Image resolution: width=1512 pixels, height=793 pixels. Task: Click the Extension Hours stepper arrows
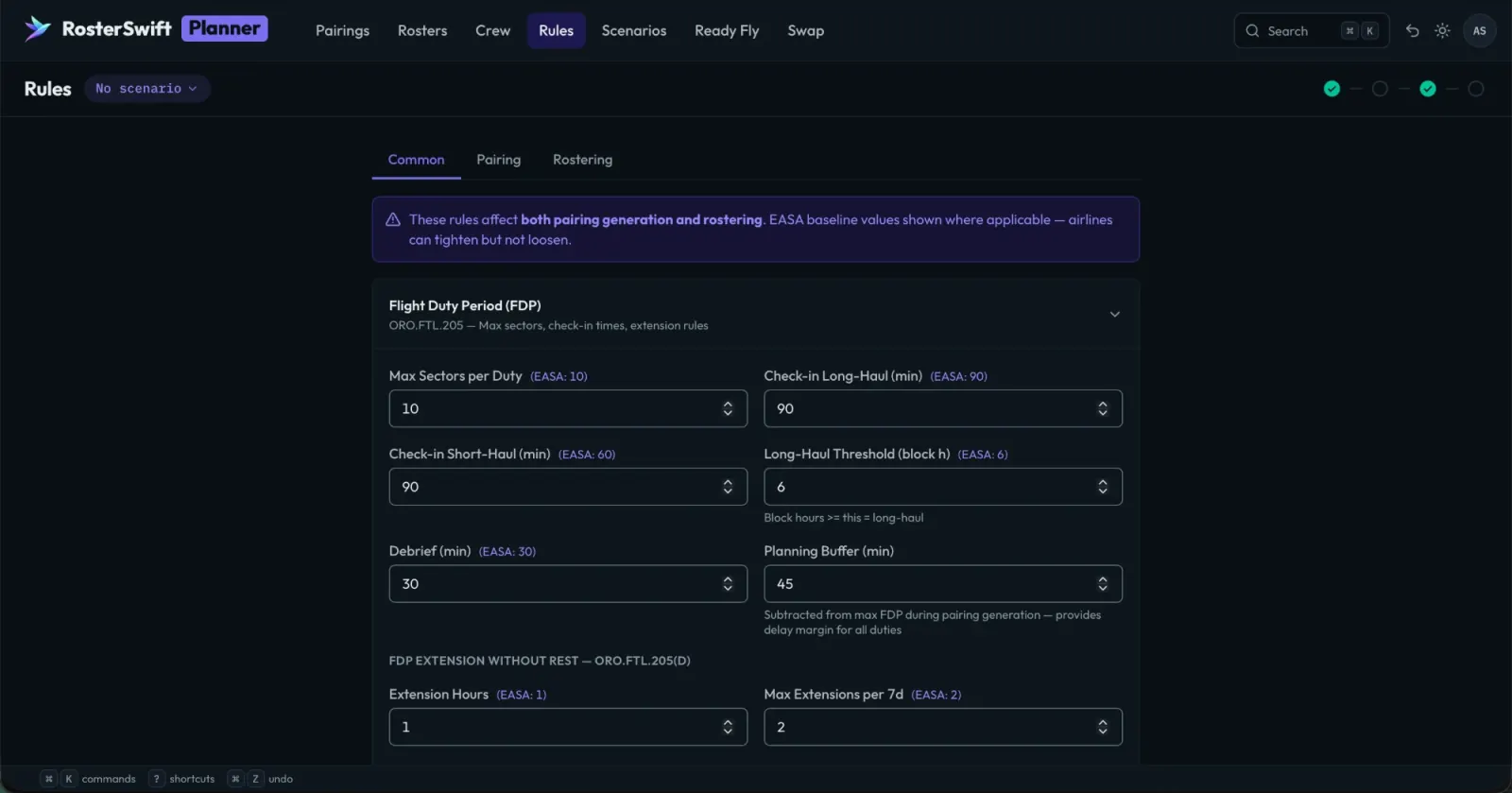pyautogui.click(x=728, y=727)
